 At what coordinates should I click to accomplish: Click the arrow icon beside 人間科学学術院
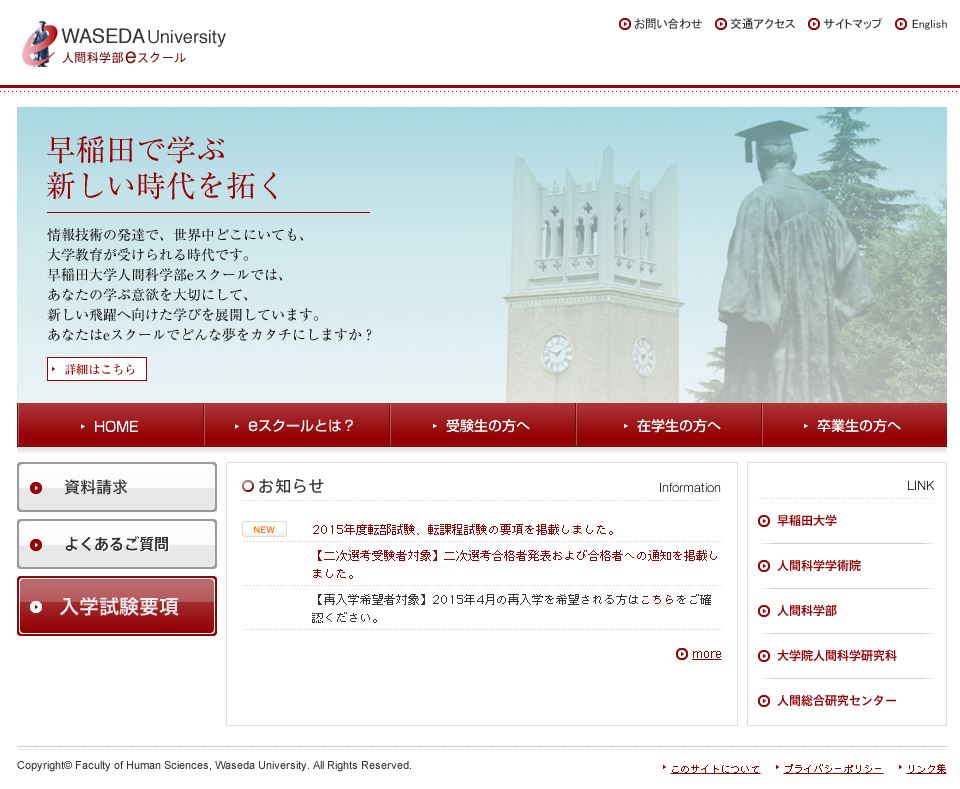pyautogui.click(x=763, y=566)
